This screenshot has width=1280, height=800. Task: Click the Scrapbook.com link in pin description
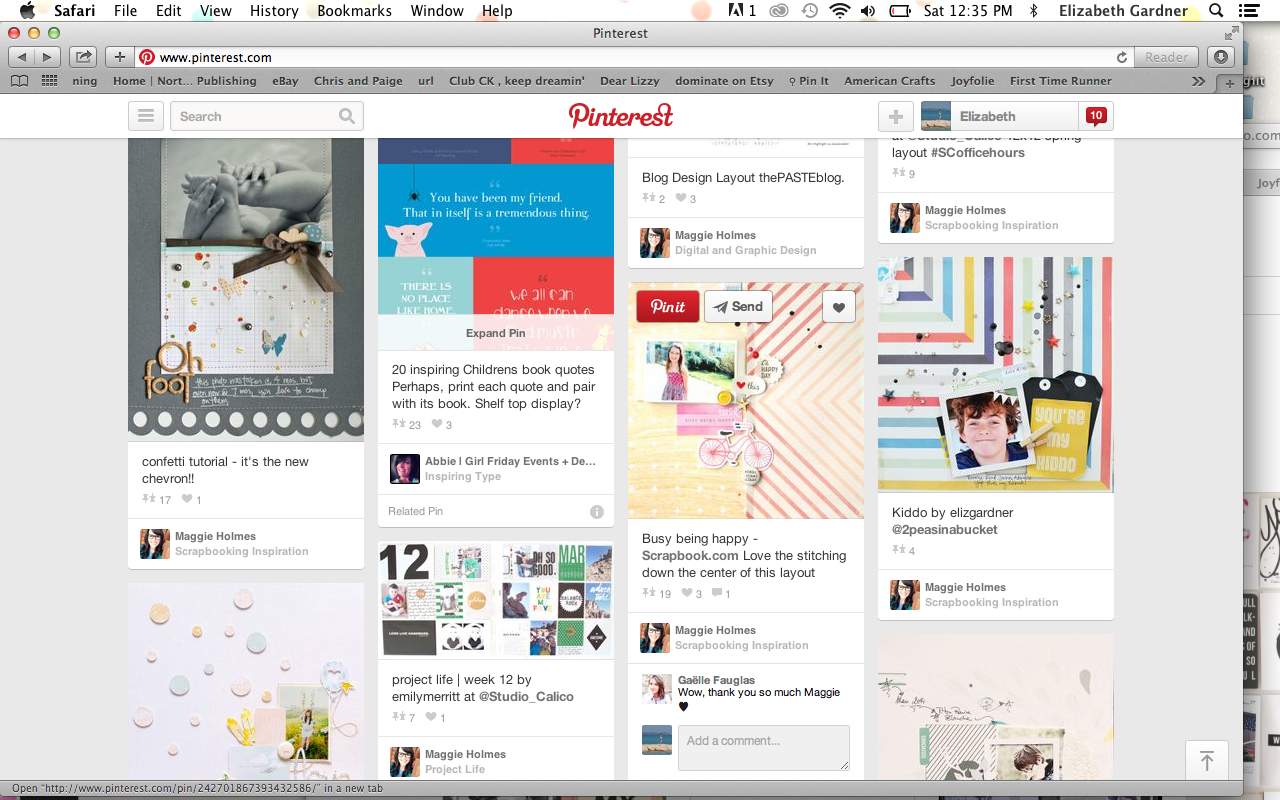point(690,556)
